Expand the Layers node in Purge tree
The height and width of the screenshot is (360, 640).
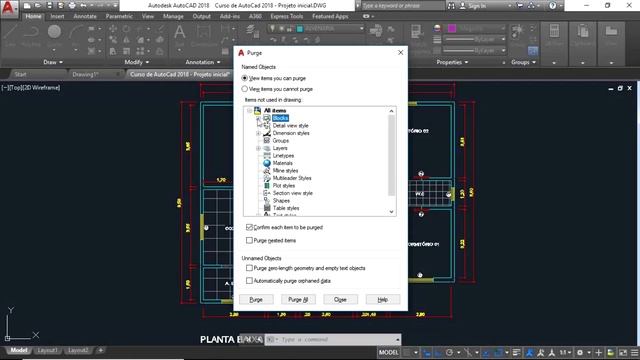pos(258,148)
